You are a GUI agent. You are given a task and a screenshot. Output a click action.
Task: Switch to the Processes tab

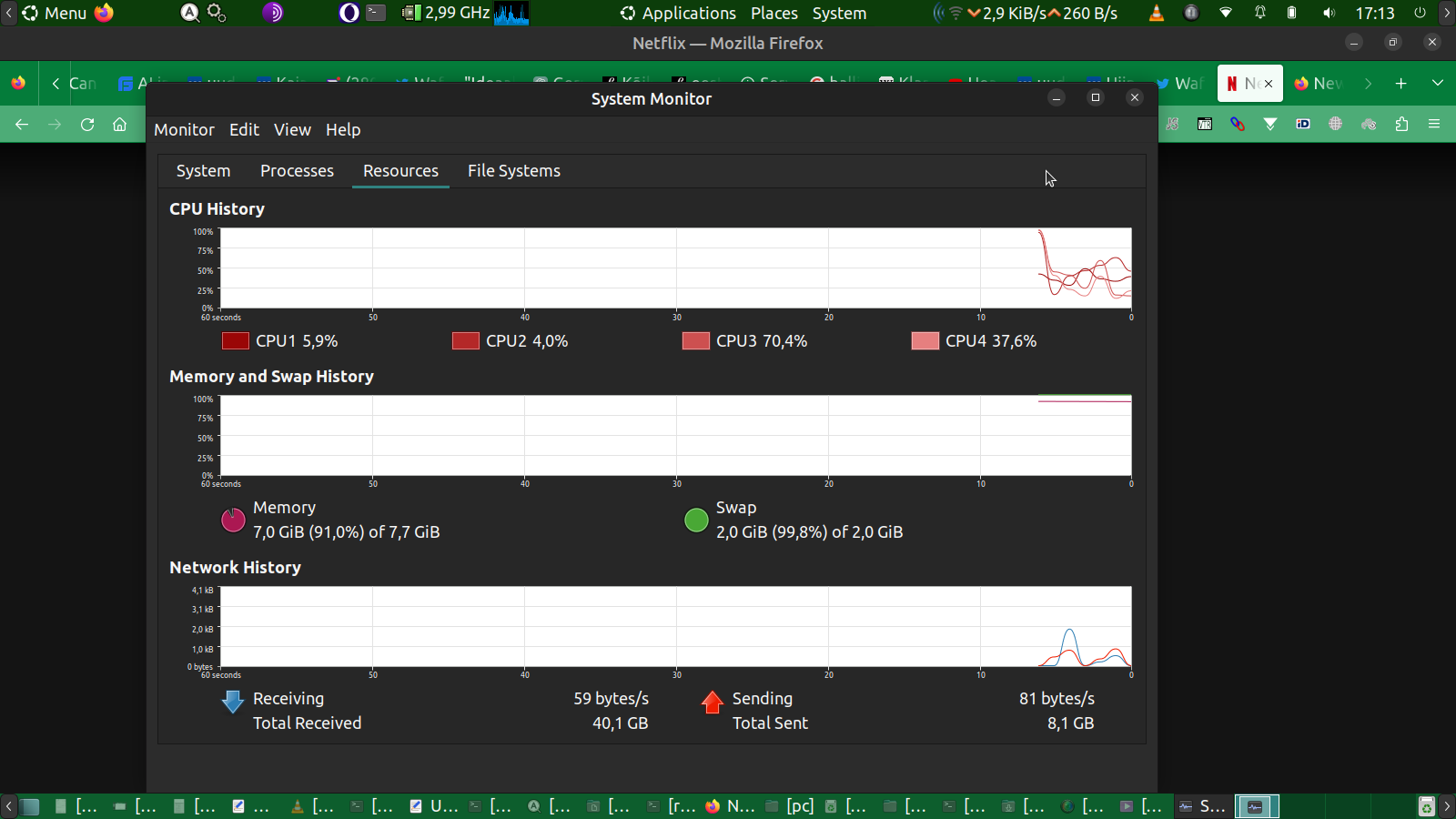coord(297,170)
